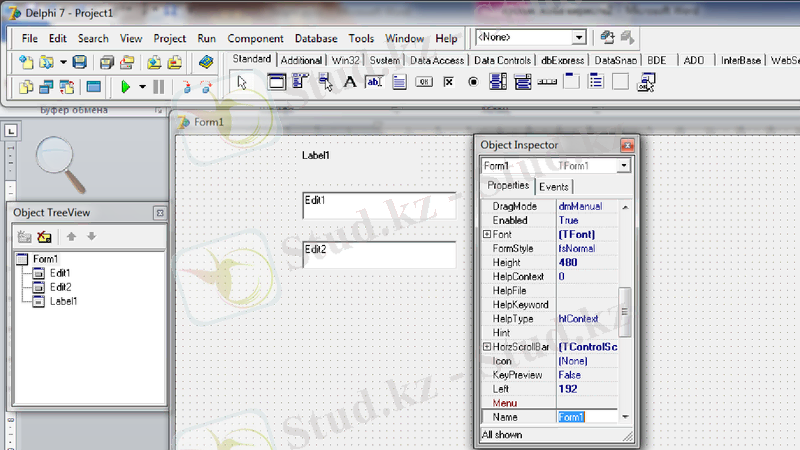800x450 pixels.
Task: Select the CheckBox component in palette
Action: click(x=449, y=83)
